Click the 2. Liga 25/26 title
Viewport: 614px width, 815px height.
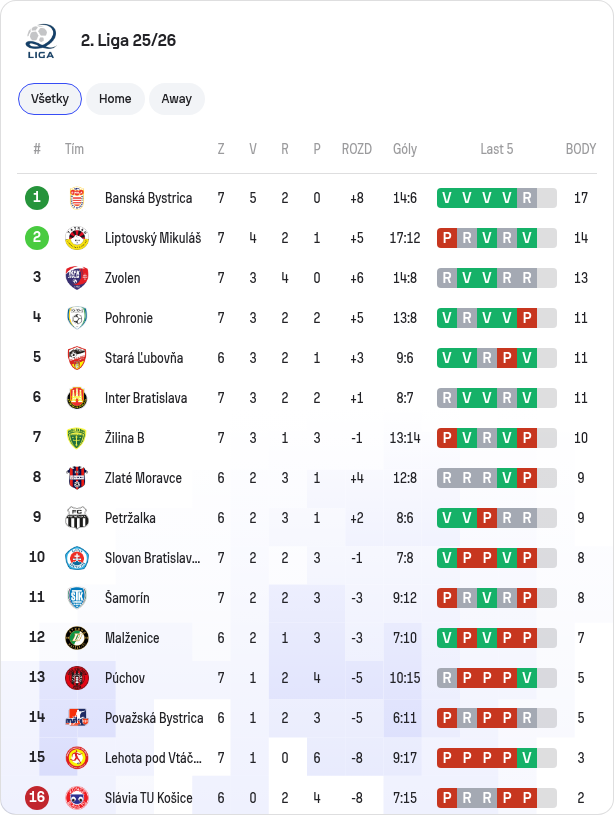[128, 41]
